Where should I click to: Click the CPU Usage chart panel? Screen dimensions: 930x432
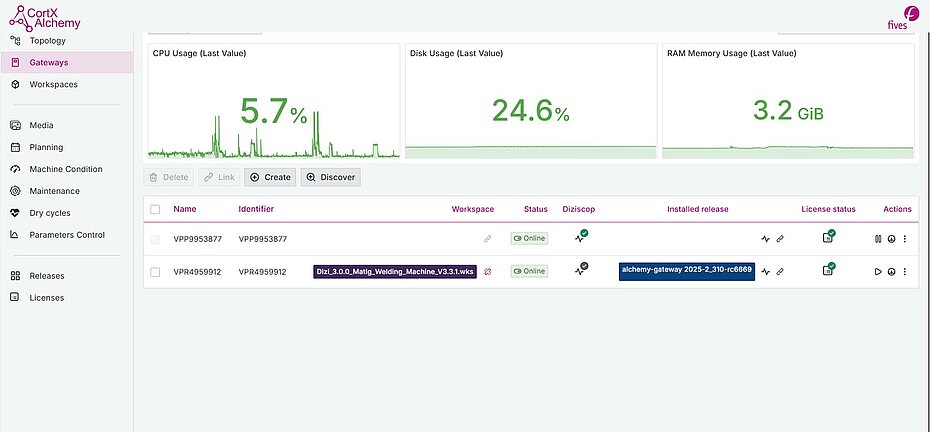274,101
